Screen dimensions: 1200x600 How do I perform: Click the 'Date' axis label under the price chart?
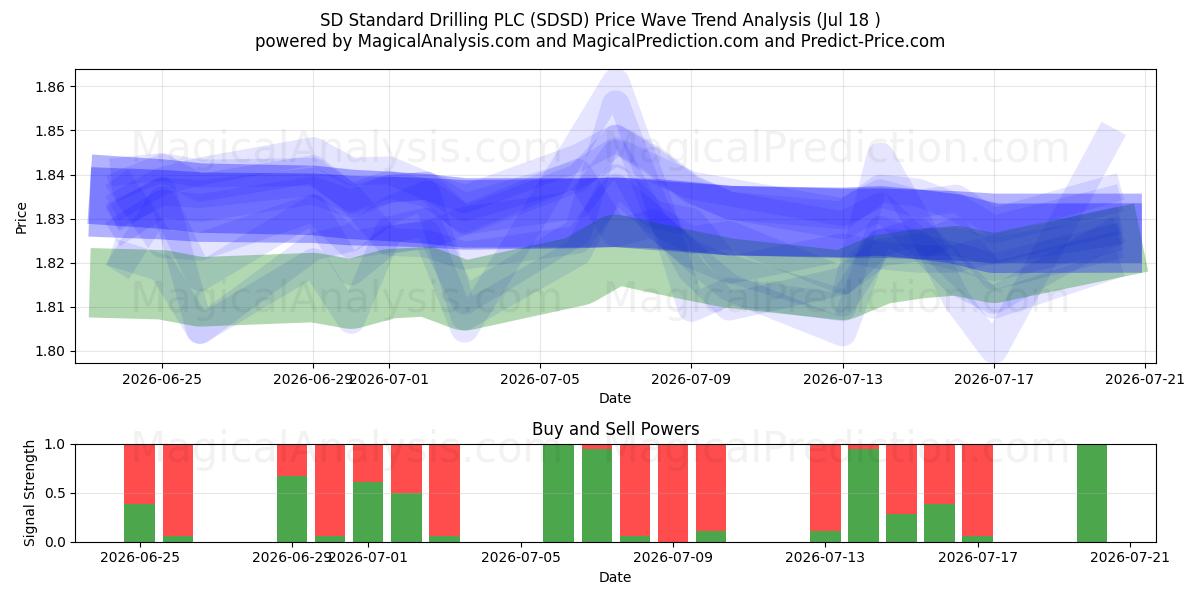click(615, 398)
